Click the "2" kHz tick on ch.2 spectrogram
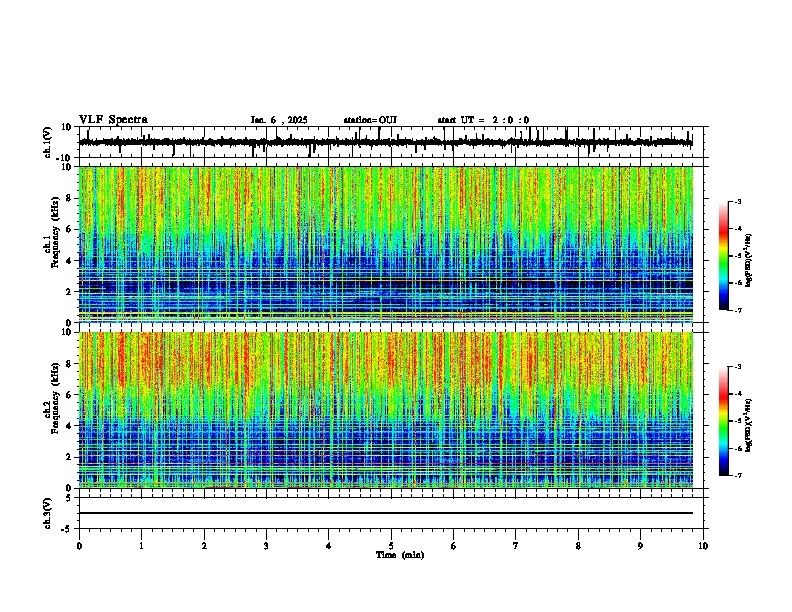This screenshot has height=612, width=792. (x=70, y=457)
